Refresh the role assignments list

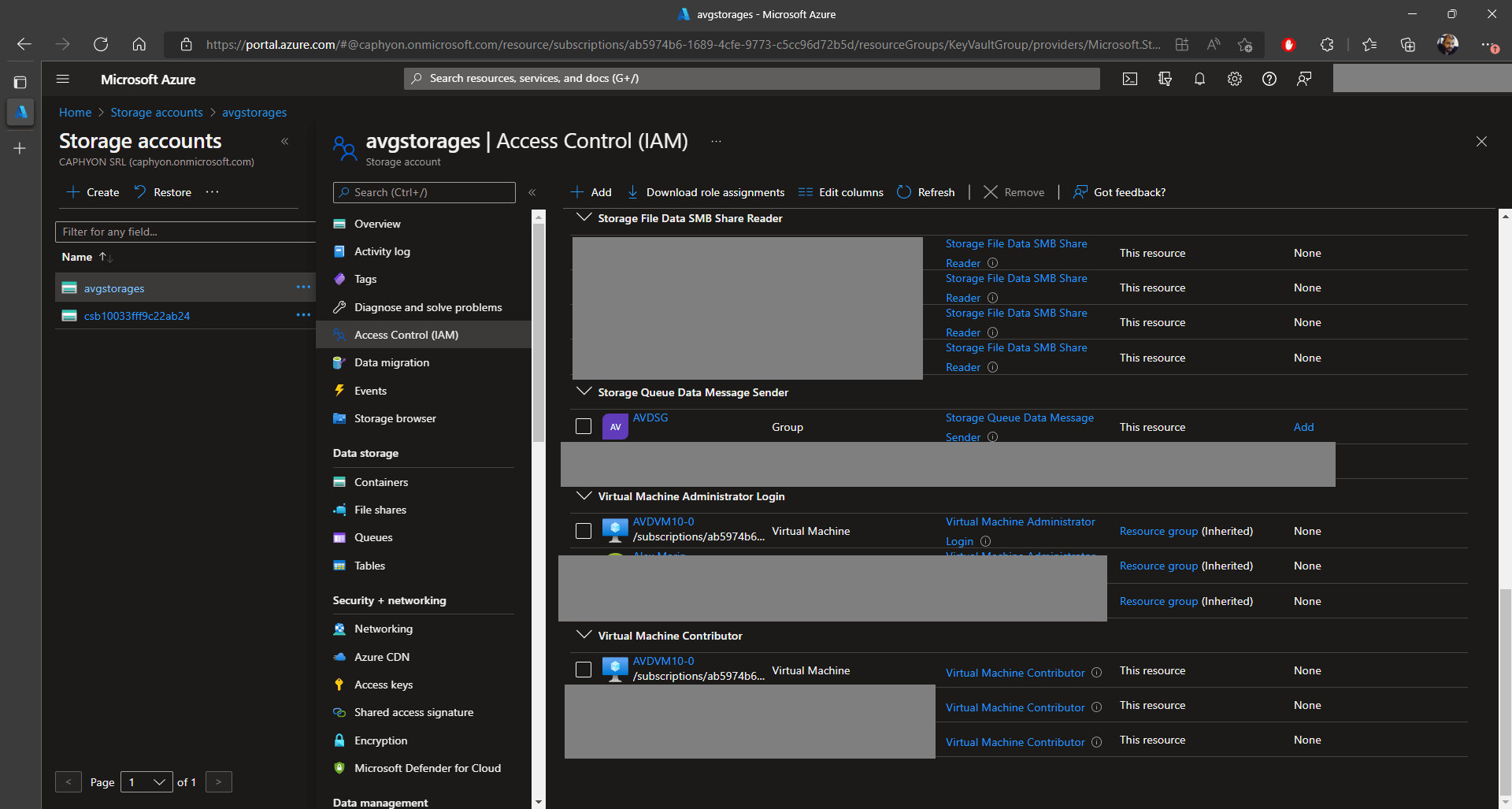click(x=926, y=192)
